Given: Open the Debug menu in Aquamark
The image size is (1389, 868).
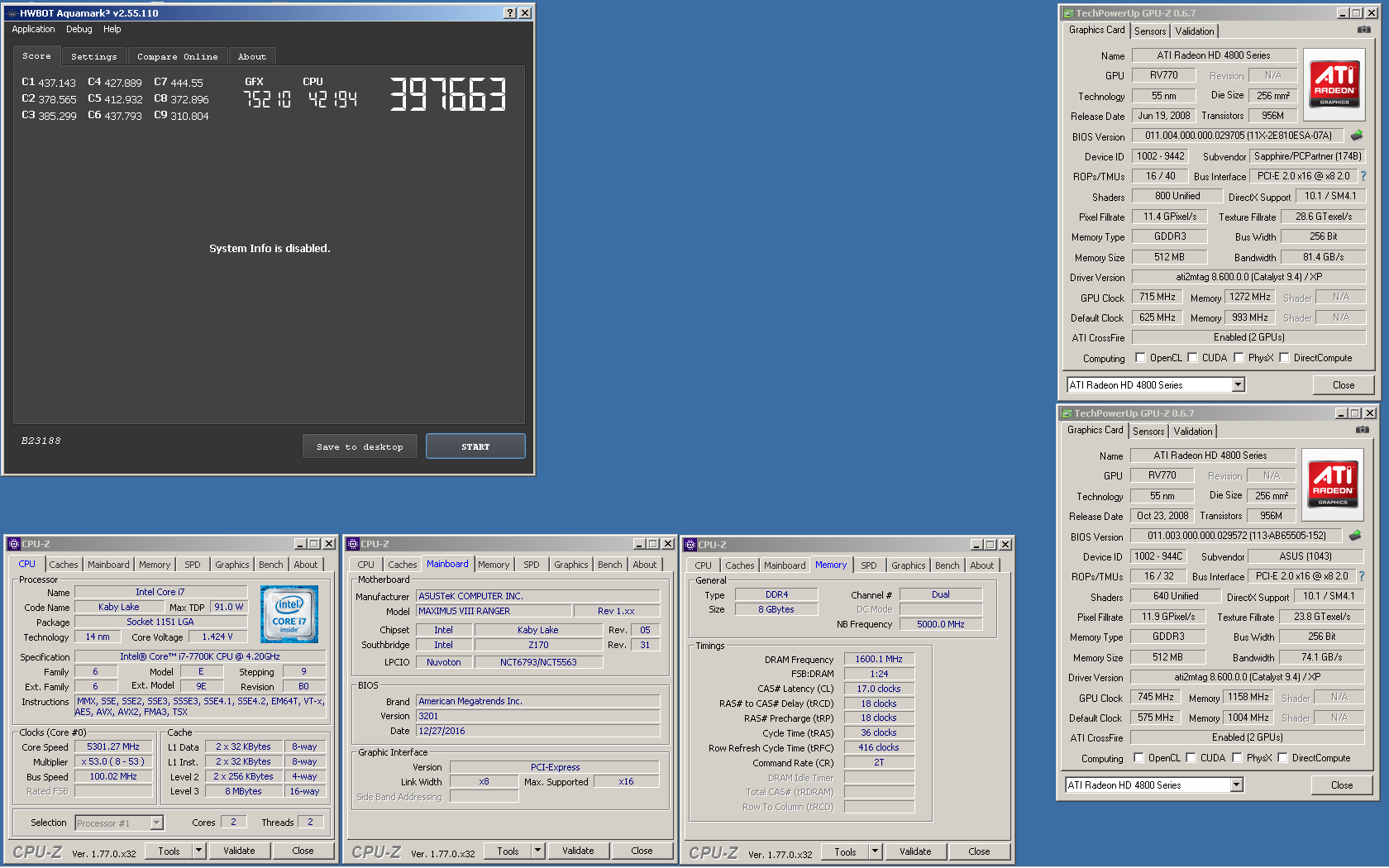Looking at the screenshot, I should click(x=79, y=29).
